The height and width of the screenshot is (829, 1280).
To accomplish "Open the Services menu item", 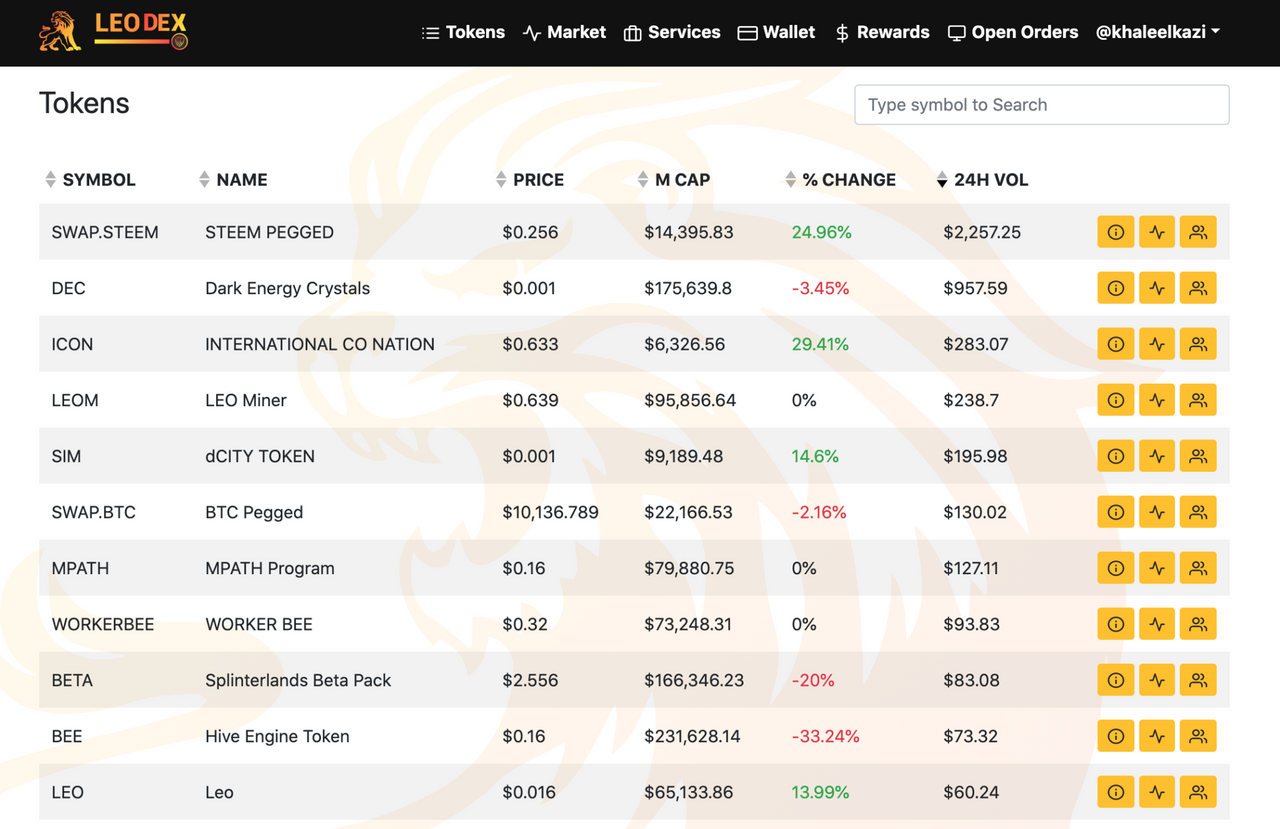I will click(672, 32).
